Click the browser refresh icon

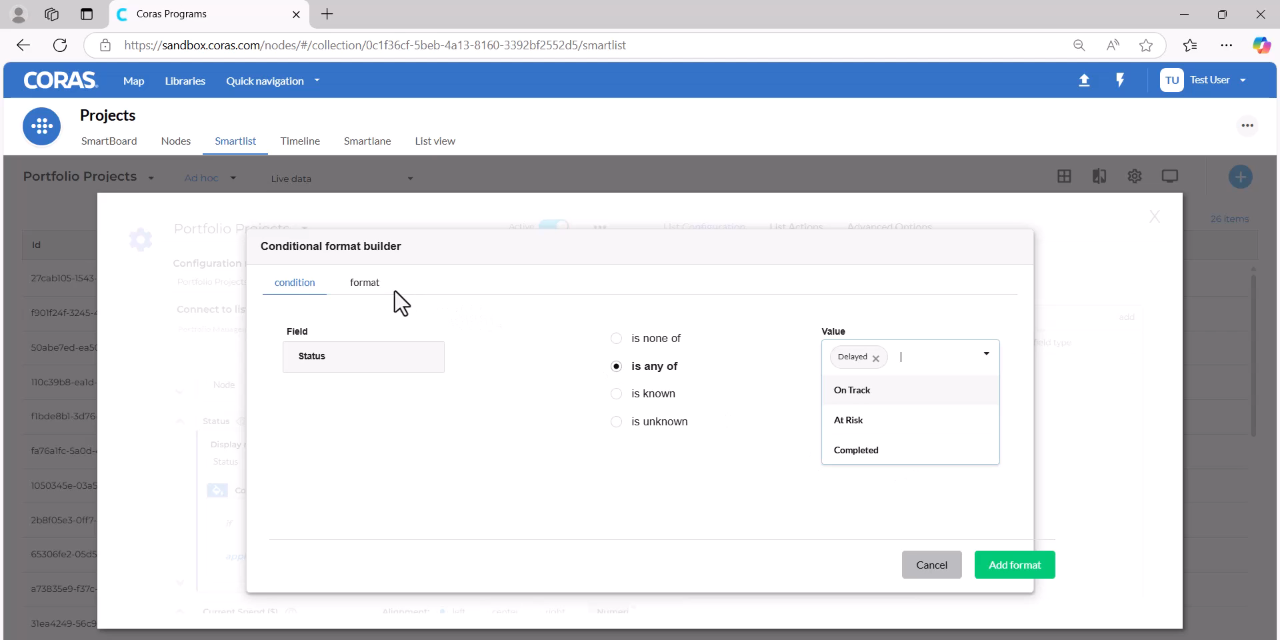[60, 45]
